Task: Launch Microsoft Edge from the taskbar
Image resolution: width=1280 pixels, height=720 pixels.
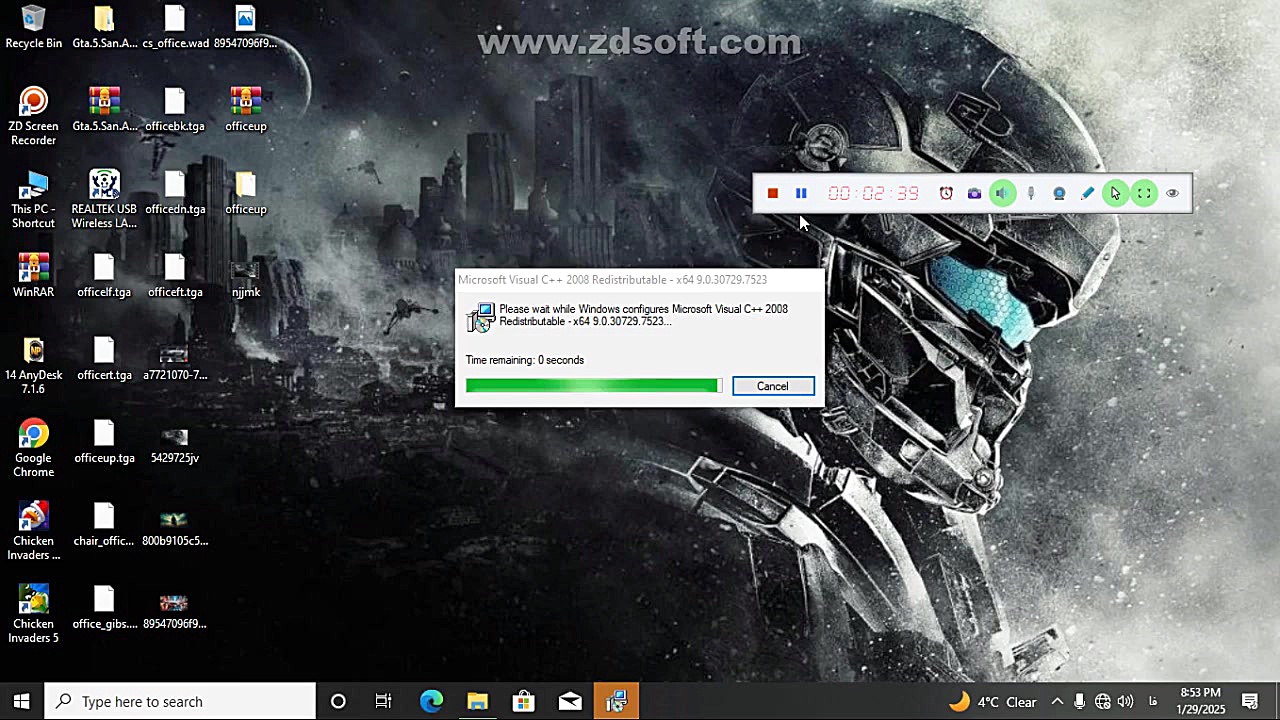Action: pos(431,701)
